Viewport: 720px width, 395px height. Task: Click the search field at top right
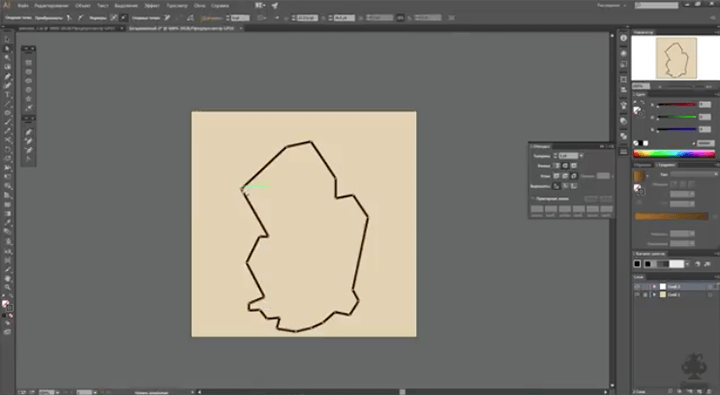(x=657, y=6)
